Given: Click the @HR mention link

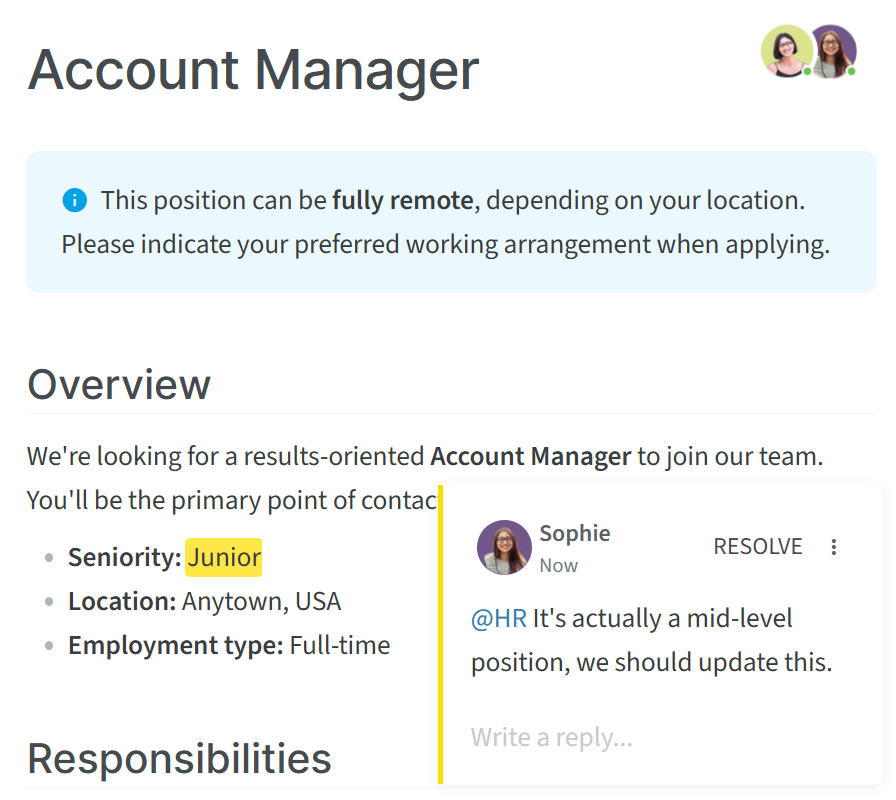Looking at the screenshot, I should (499, 619).
